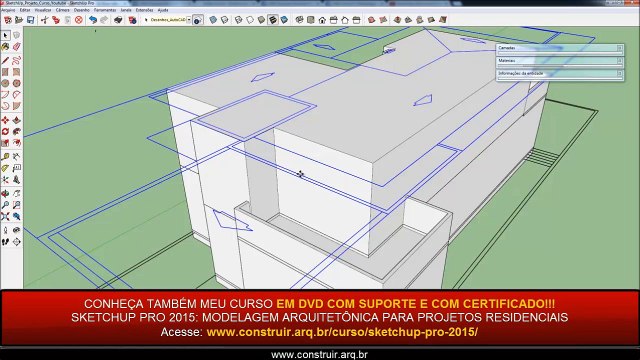The width and height of the screenshot is (640, 360).
Task: Expand the Materiais panel
Action: [560, 61]
